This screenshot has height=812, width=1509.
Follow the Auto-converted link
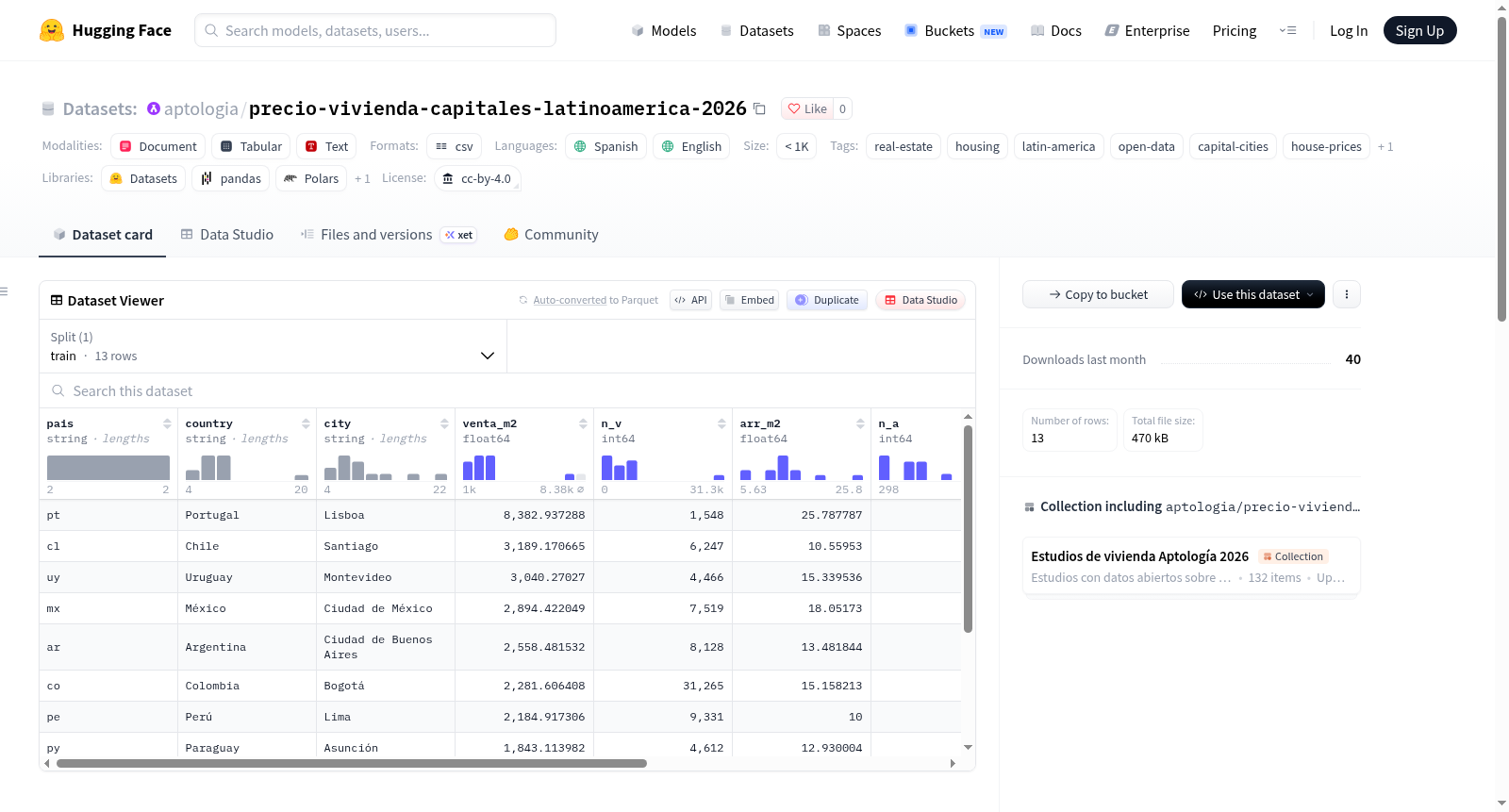(x=570, y=300)
